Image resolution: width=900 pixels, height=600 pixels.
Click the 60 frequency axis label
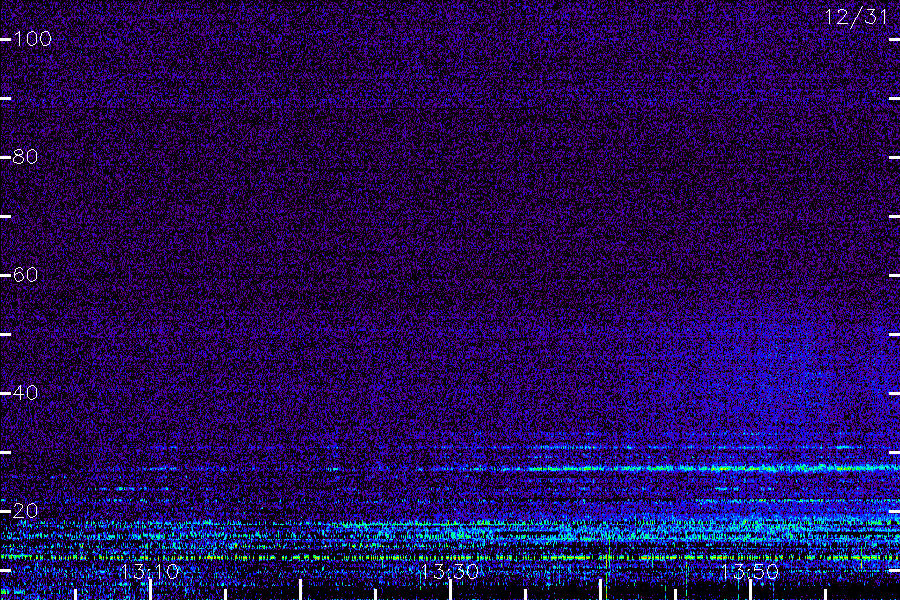25,275
